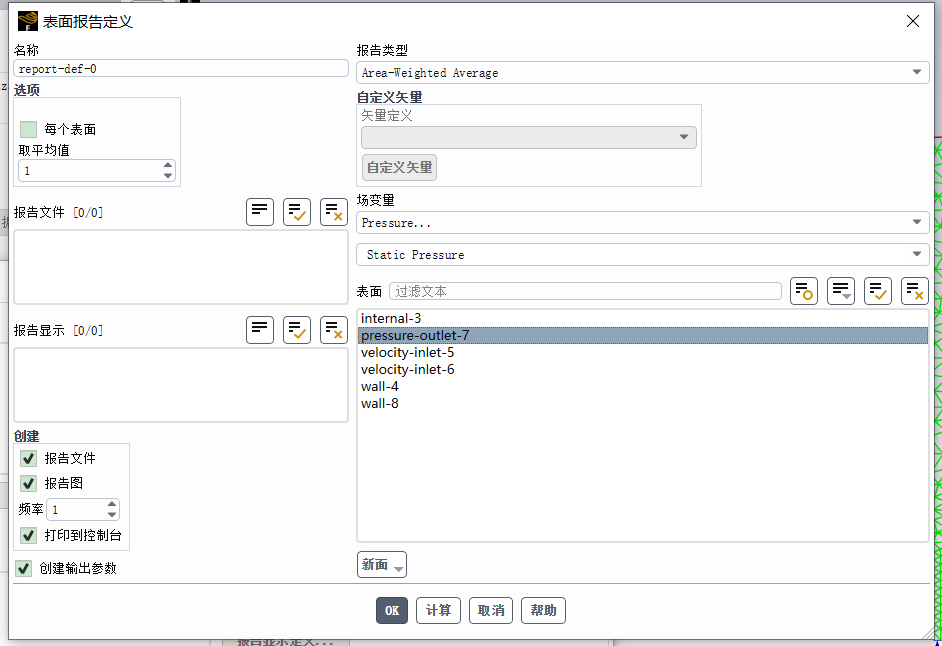This screenshot has height=646, width=942.
Task: Open the Pressure... field variable dropdown
Action: coord(643,223)
